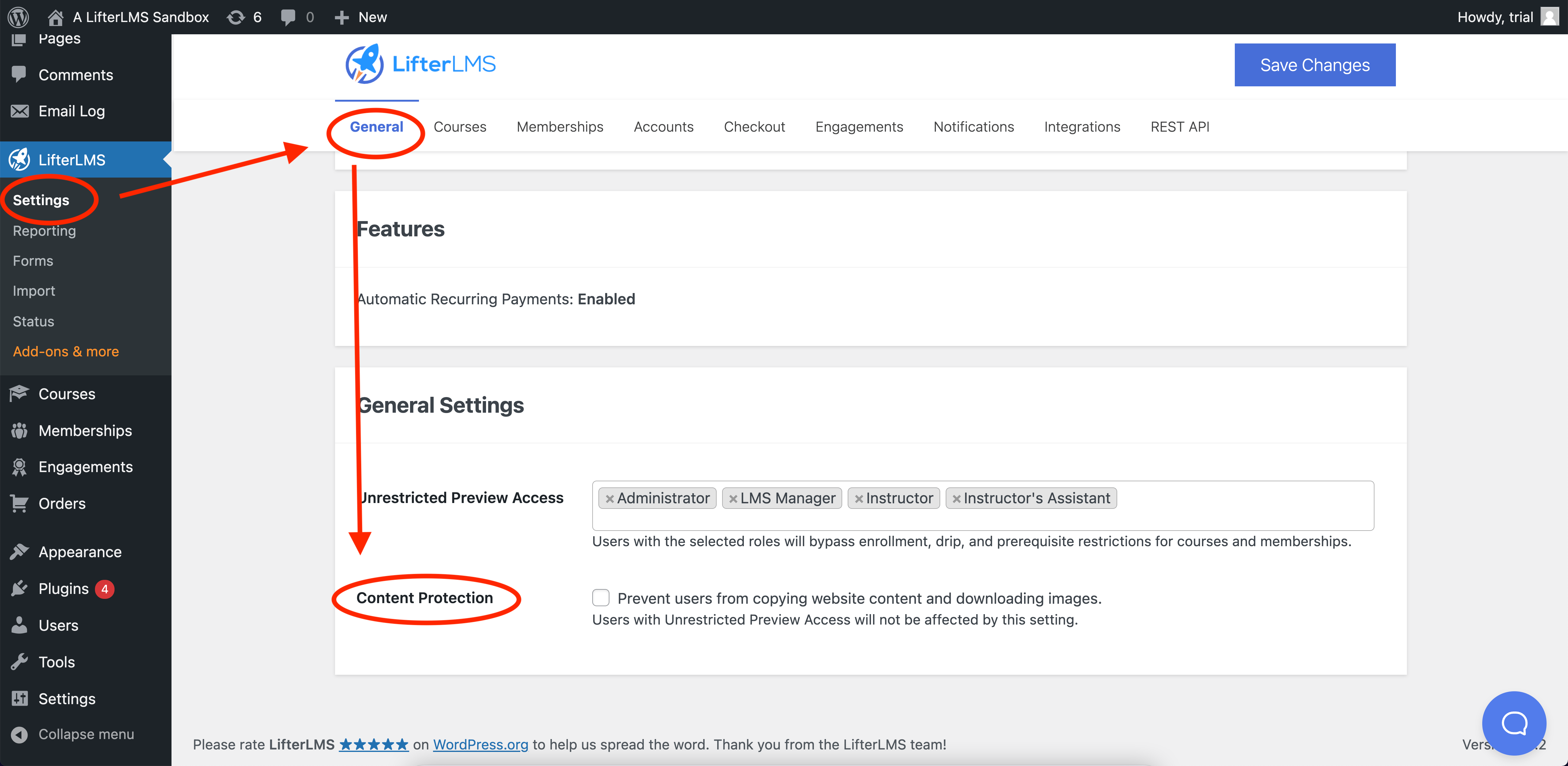Click the Collapse menu arrow icon
This screenshot has height=766, width=1568.
pyautogui.click(x=20, y=734)
